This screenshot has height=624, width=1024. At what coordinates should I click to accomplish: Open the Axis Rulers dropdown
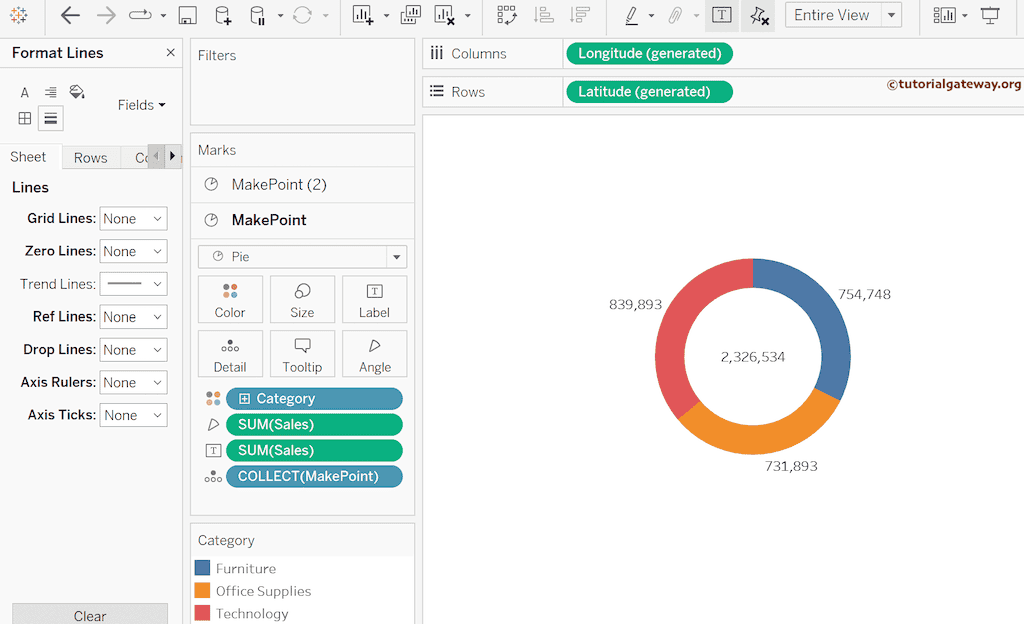click(x=133, y=382)
